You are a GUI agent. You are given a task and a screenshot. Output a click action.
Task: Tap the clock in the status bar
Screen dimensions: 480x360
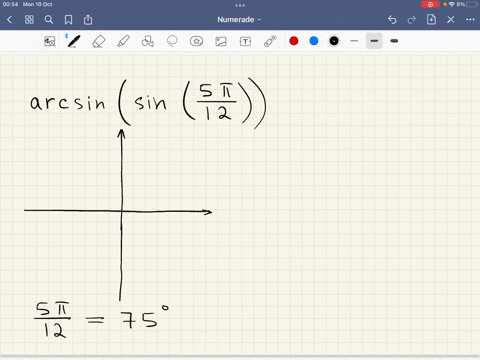(x=10, y=4)
